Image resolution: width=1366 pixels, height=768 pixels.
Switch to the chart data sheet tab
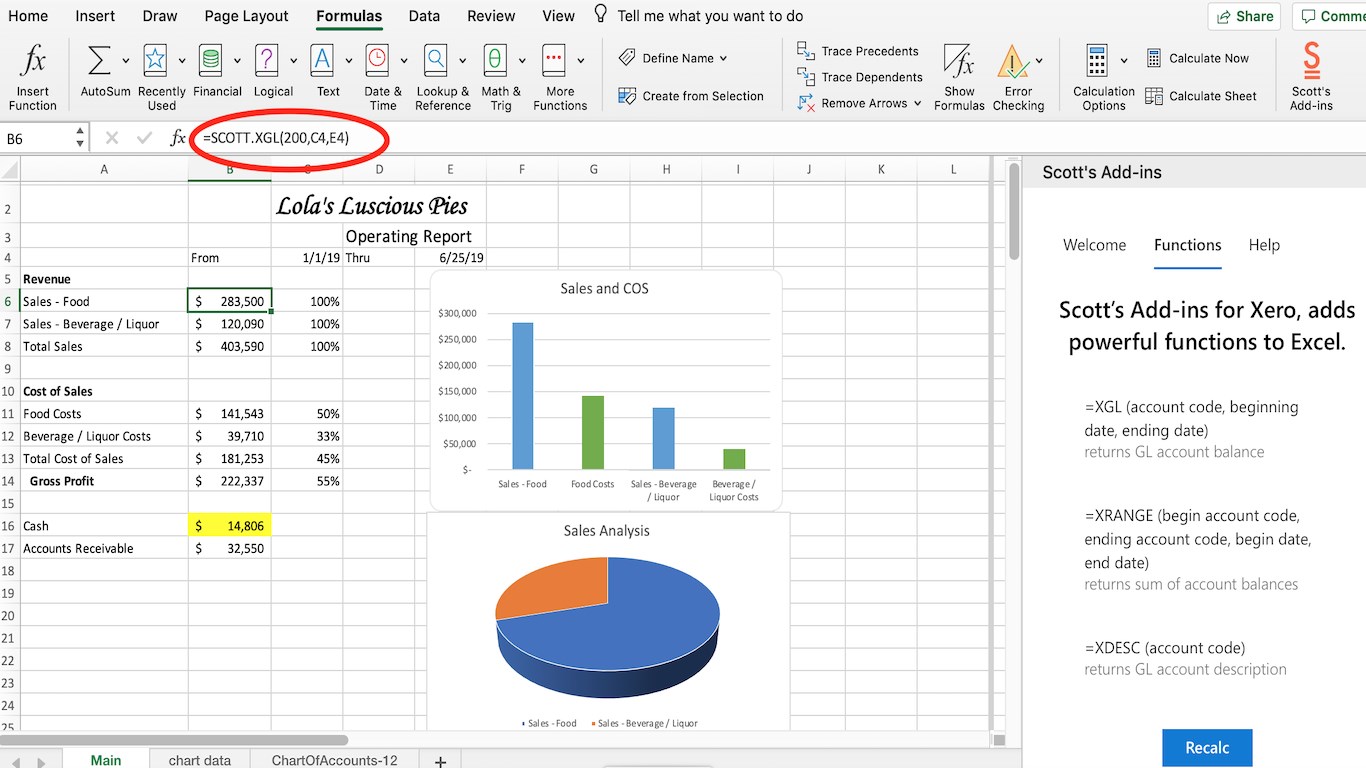click(x=200, y=760)
